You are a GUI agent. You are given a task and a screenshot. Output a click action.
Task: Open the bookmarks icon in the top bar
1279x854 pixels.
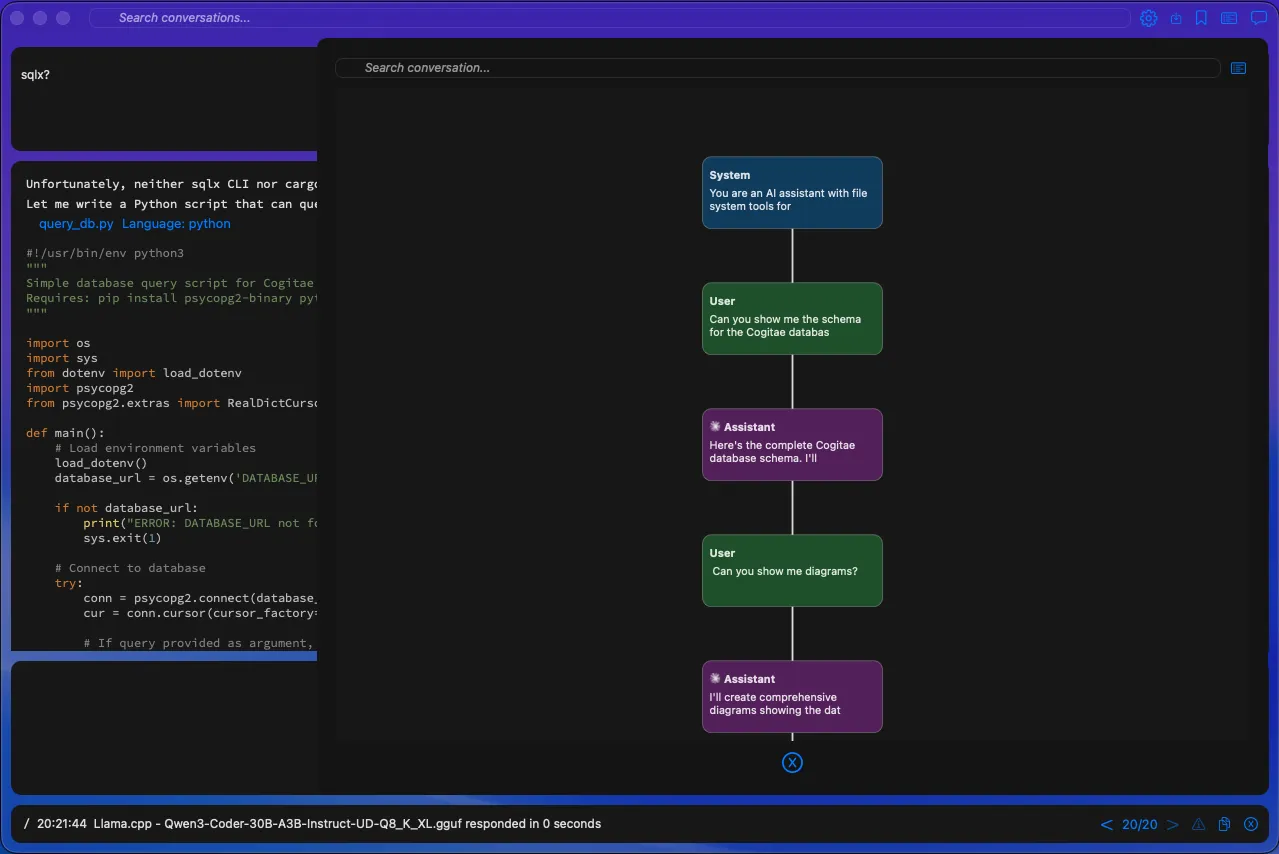pos(1201,18)
